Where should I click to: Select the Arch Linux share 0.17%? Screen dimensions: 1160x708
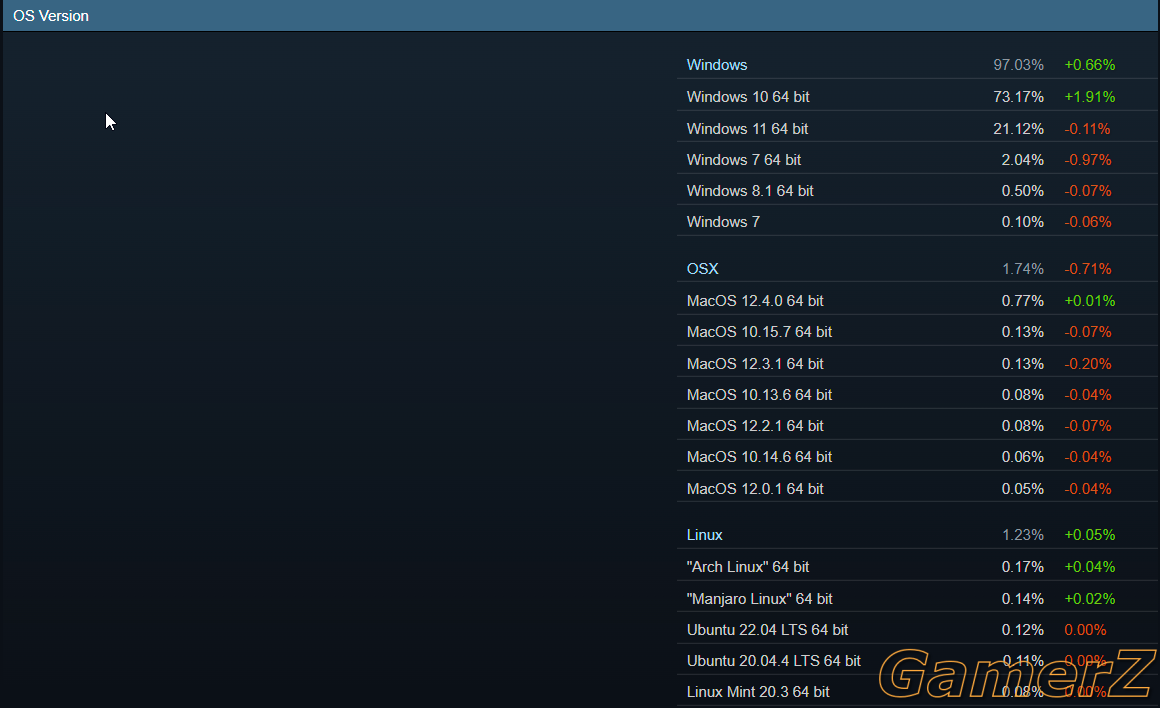click(x=1022, y=567)
